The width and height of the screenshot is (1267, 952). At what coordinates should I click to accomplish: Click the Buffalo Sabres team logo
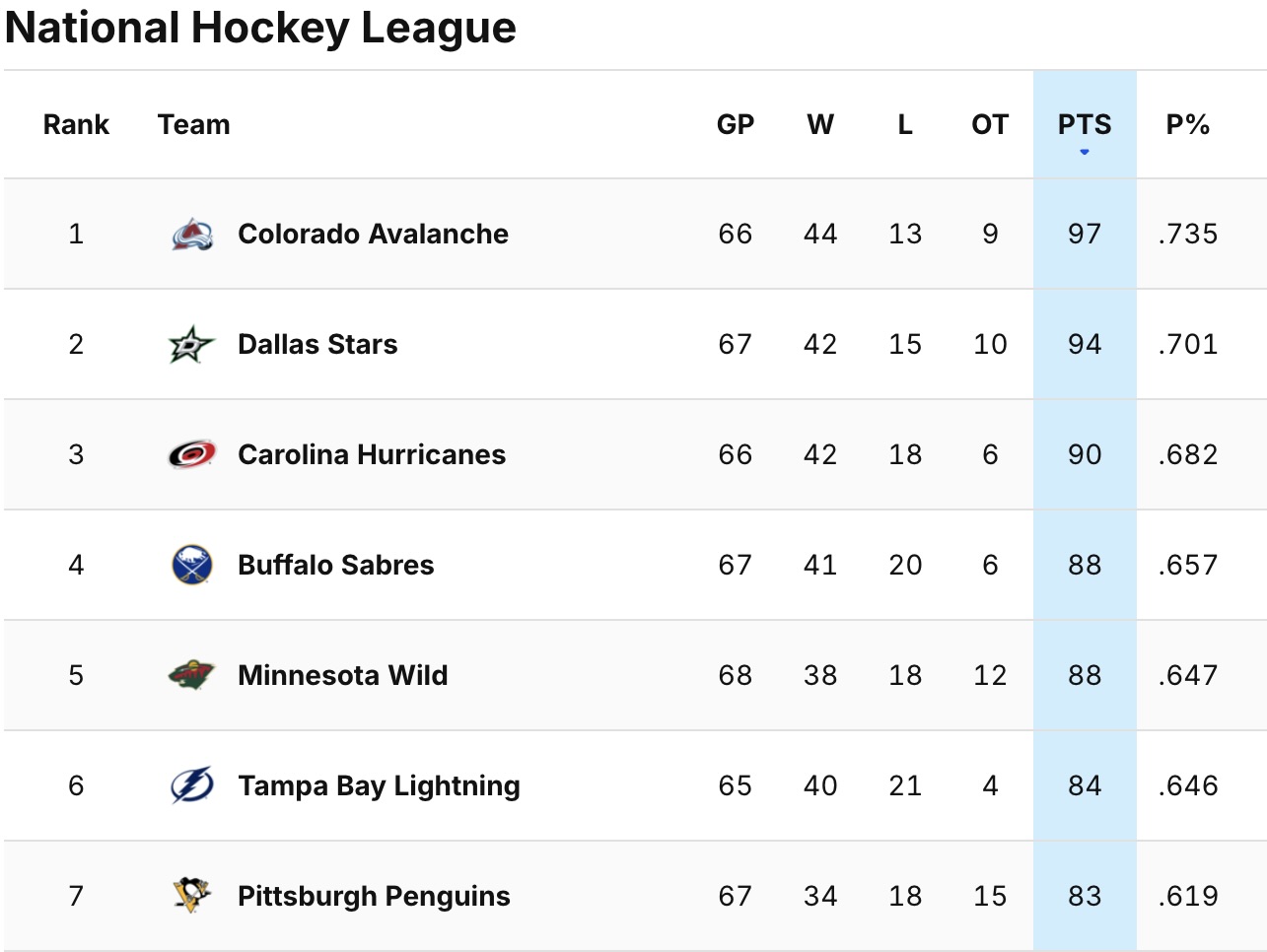pyautogui.click(x=191, y=565)
